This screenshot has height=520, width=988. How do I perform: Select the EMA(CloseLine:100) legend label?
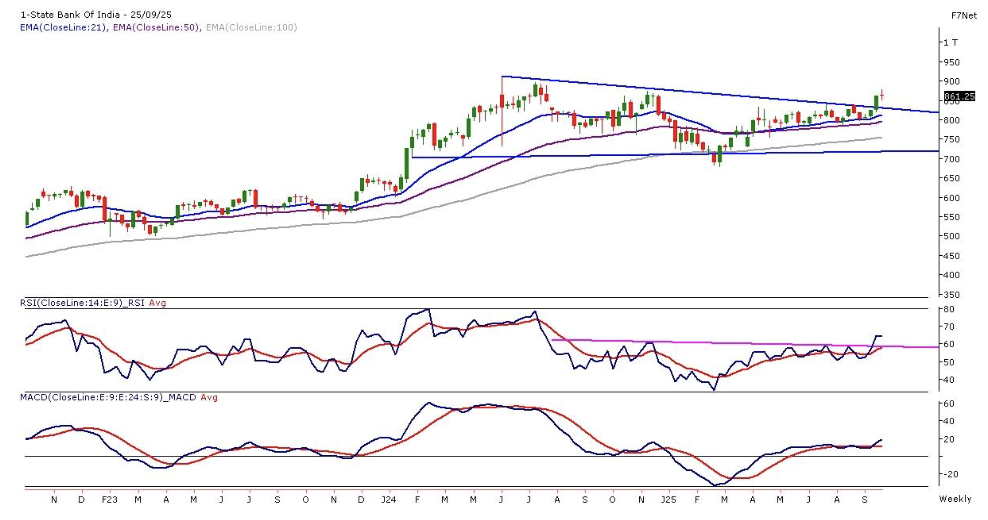250,27
